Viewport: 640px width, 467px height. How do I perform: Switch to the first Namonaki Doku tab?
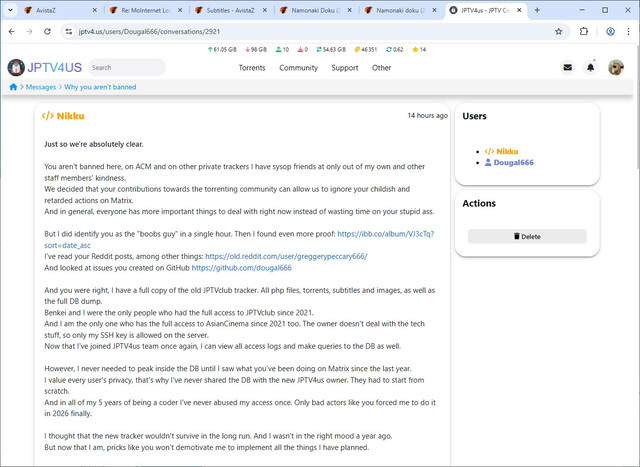(317, 10)
